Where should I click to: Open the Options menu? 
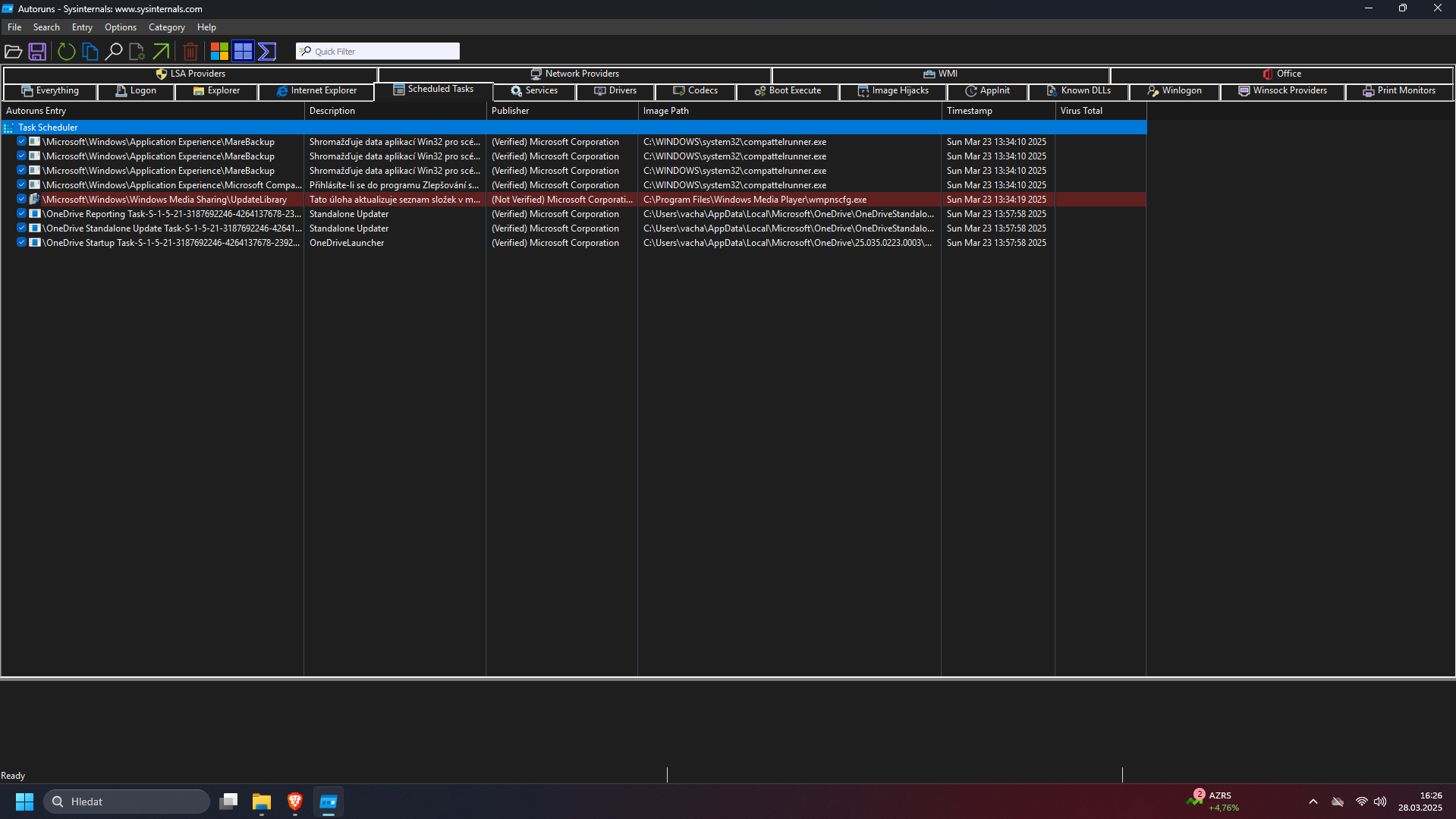(120, 27)
